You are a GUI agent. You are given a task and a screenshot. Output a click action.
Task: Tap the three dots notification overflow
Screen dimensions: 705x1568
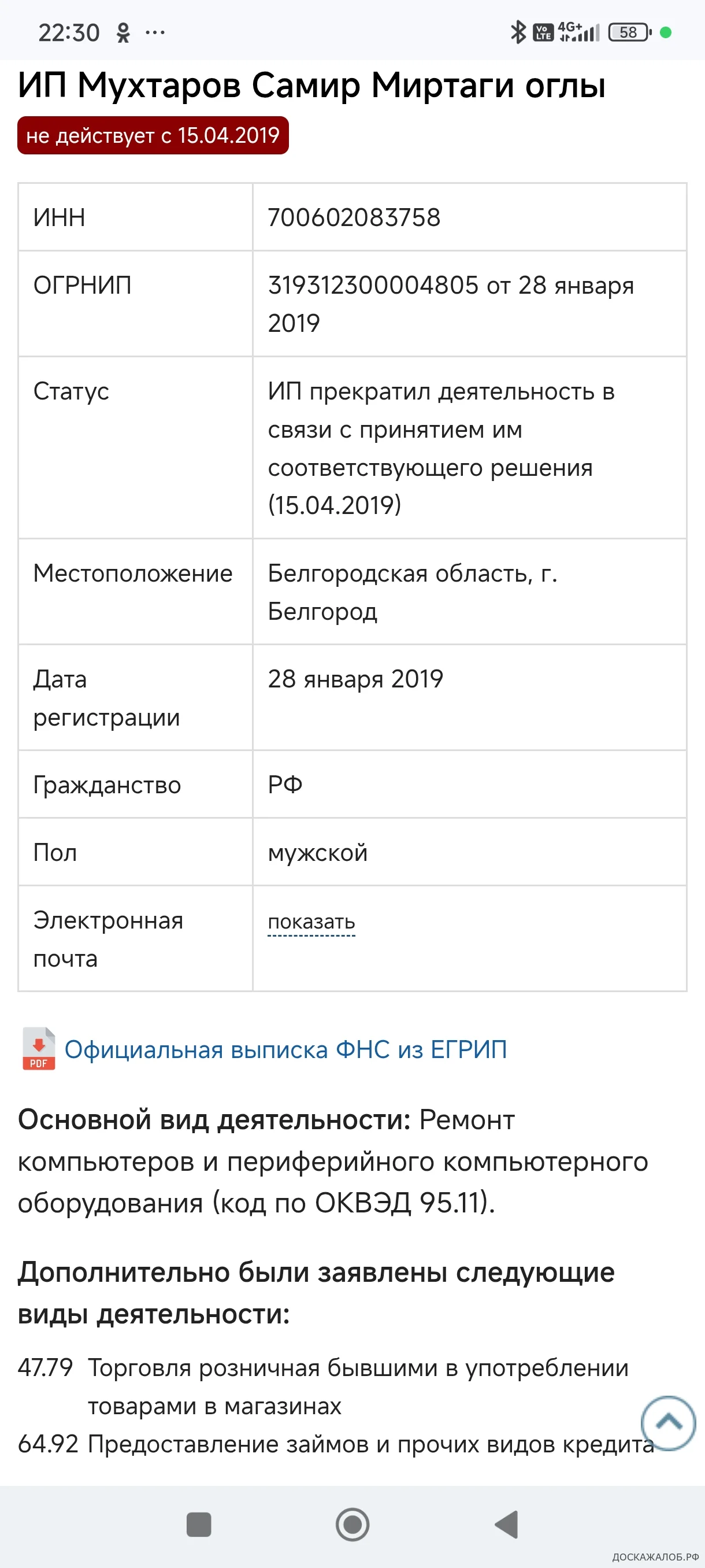click(x=155, y=33)
